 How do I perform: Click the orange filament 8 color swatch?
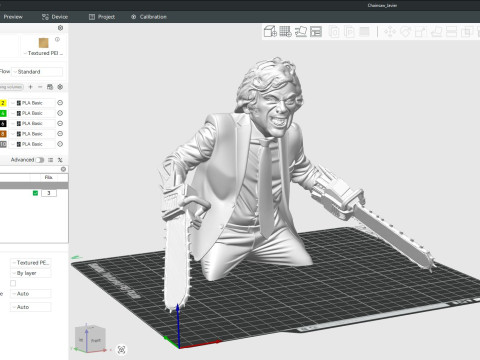[x=3, y=134]
